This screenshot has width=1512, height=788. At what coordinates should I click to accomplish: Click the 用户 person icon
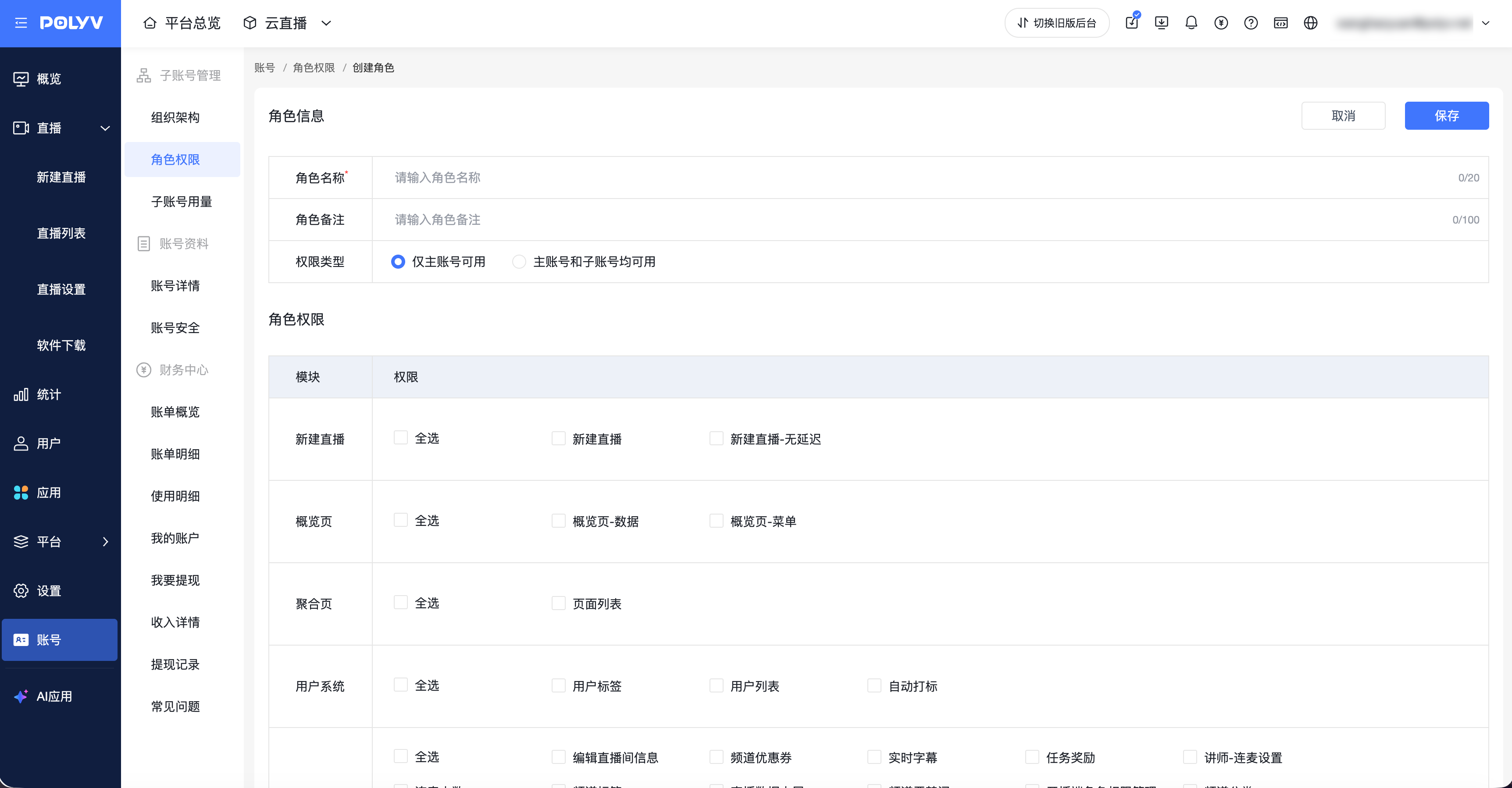click(x=21, y=444)
